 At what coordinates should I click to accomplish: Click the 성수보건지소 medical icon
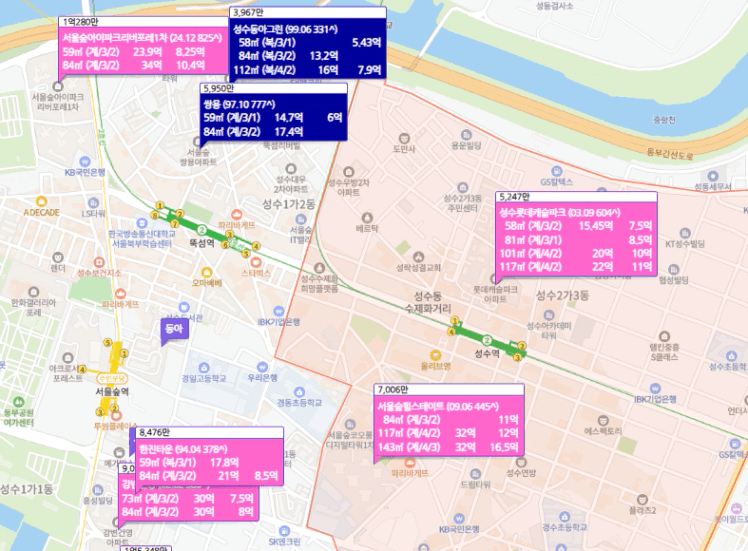click(99, 262)
